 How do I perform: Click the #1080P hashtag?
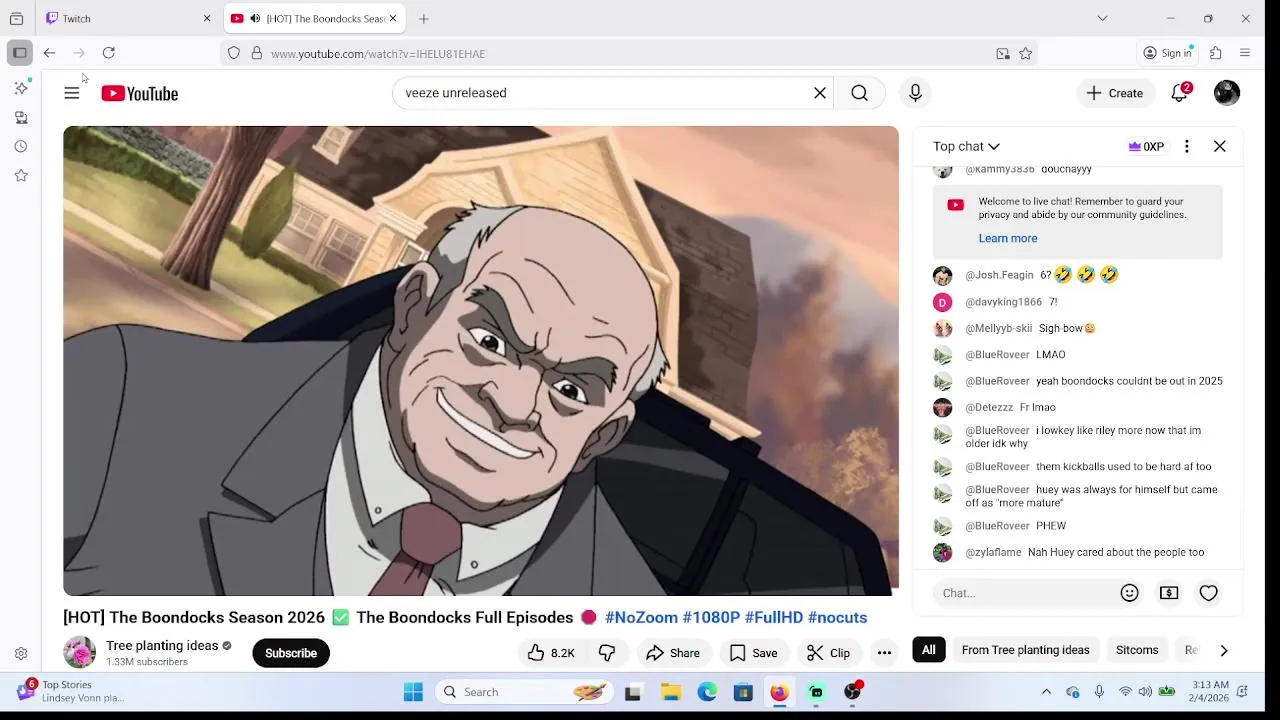point(711,618)
